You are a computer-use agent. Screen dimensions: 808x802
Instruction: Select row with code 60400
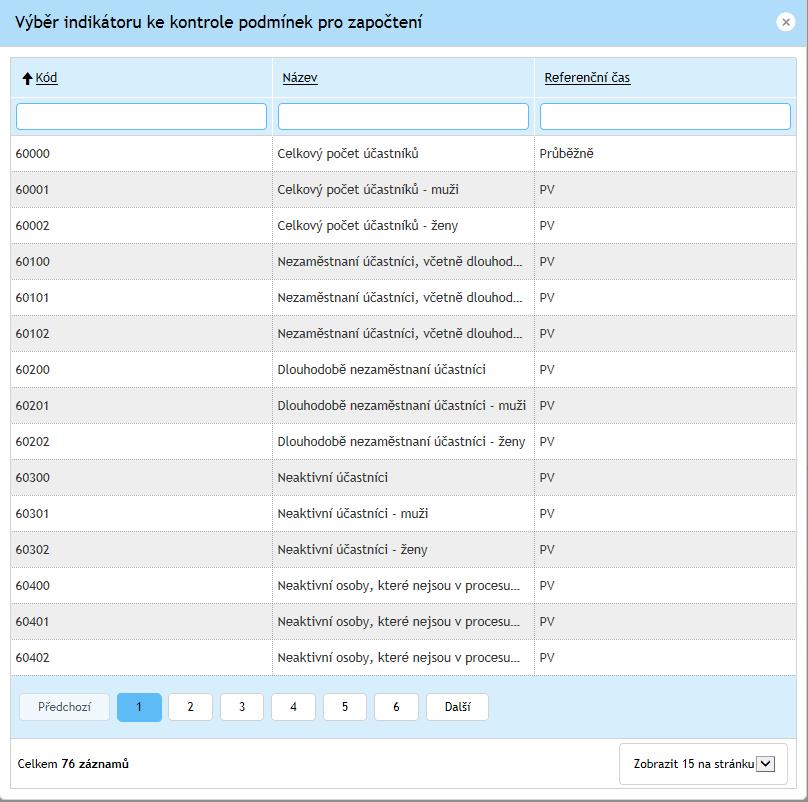pos(403,586)
